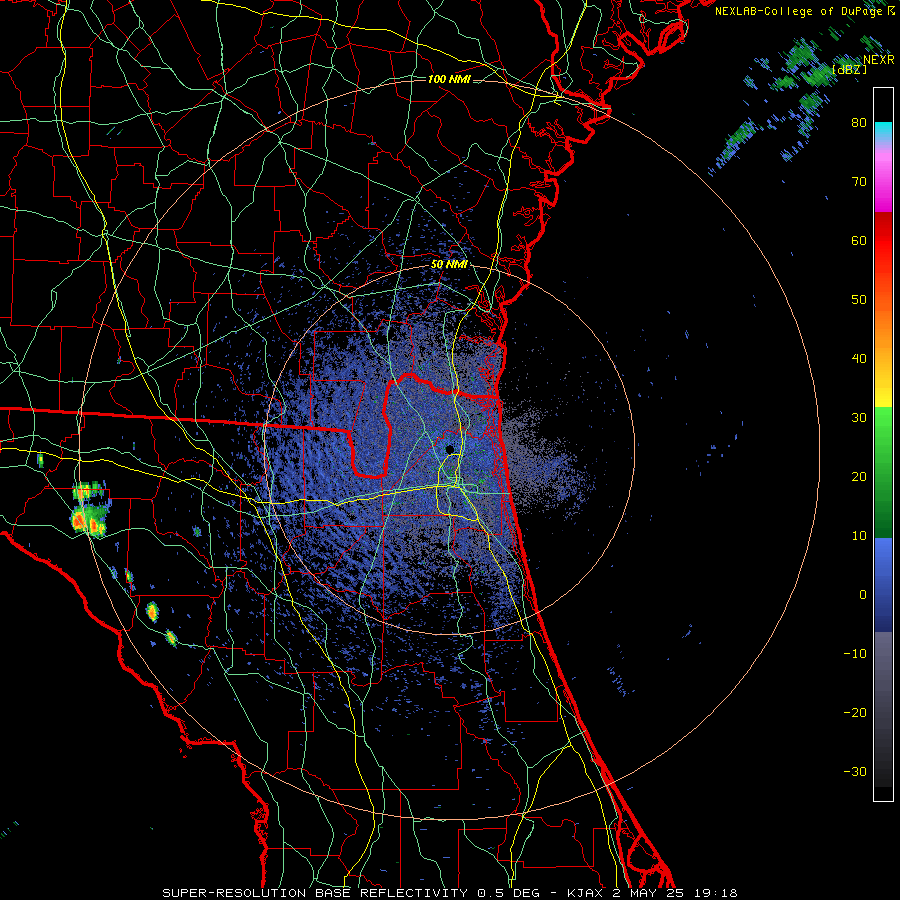Click the 0 value on the dBZ scale
Screen dimensions: 900x900
point(863,595)
